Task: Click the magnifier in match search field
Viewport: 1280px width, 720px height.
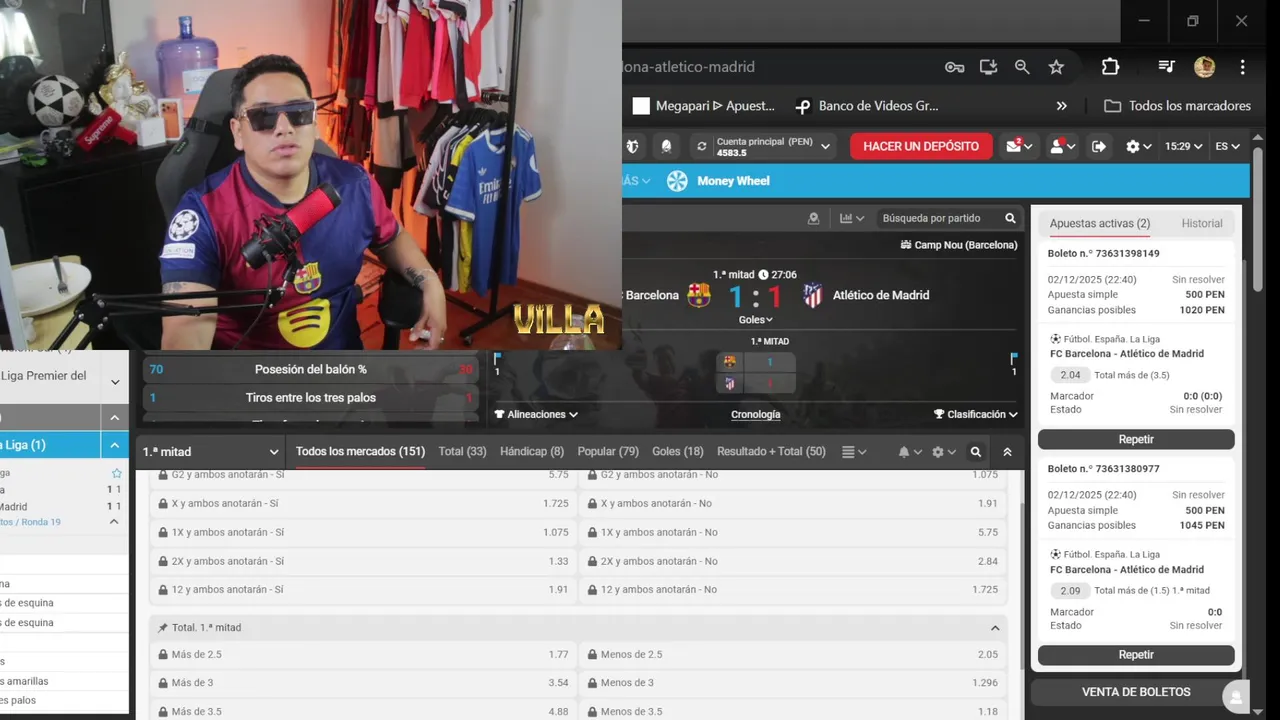Action: click(x=1010, y=218)
